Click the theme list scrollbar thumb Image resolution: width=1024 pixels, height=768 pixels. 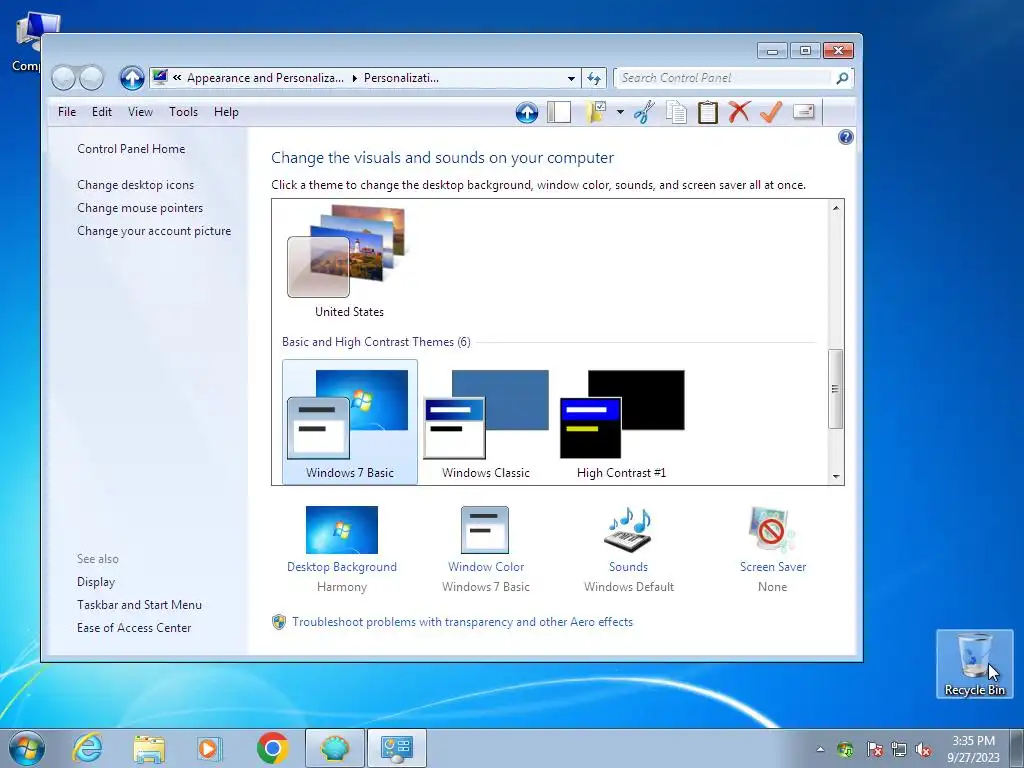pos(836,389)
